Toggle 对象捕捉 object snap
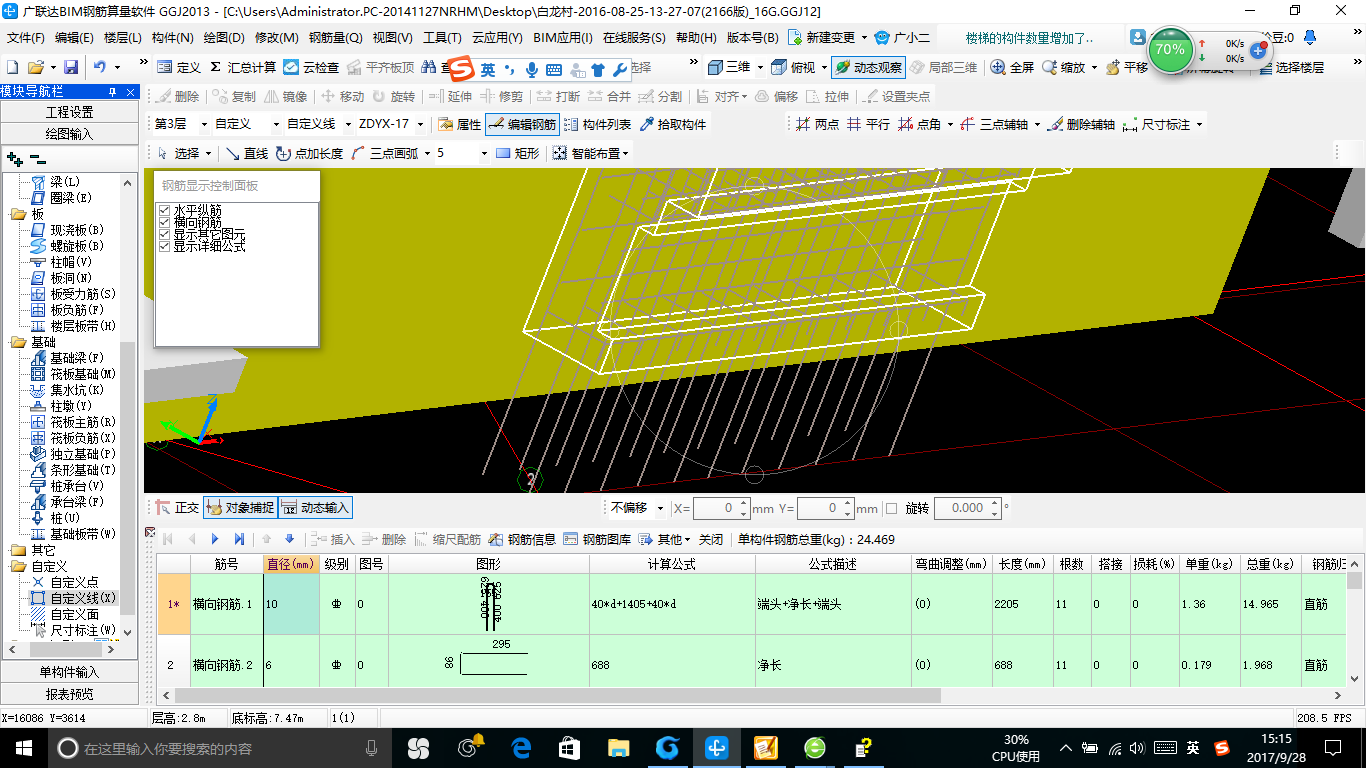The height and width of the screenshot is (768, 1366). [x=240, y=508]
